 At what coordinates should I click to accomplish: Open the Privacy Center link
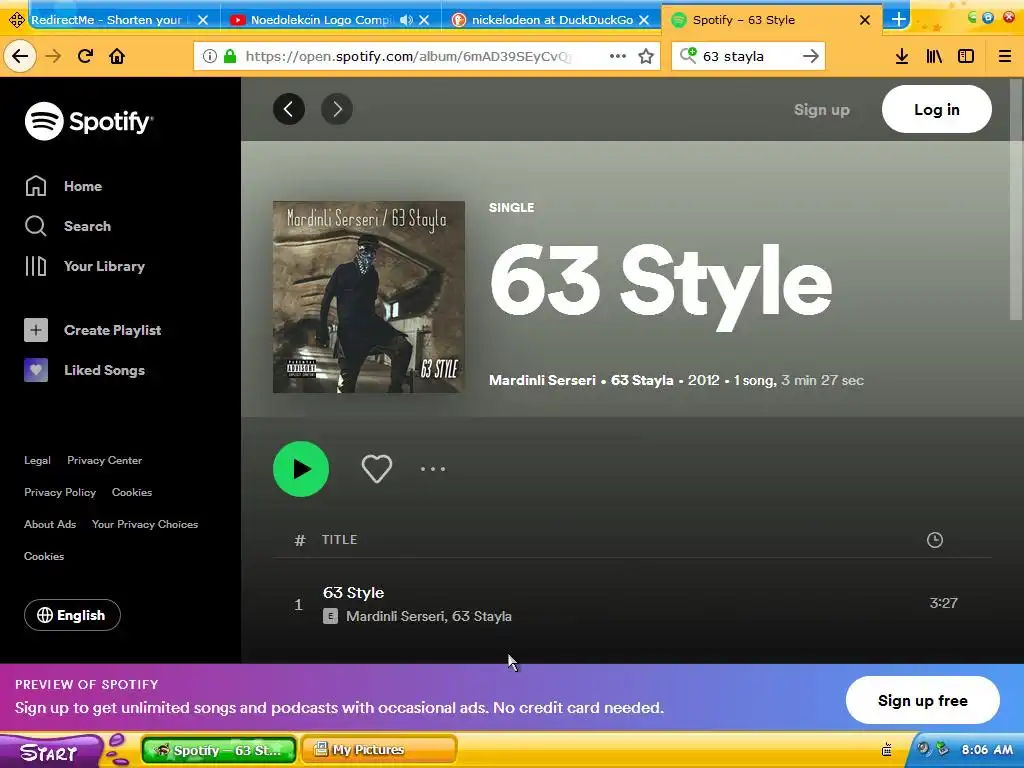click(104, 460)
